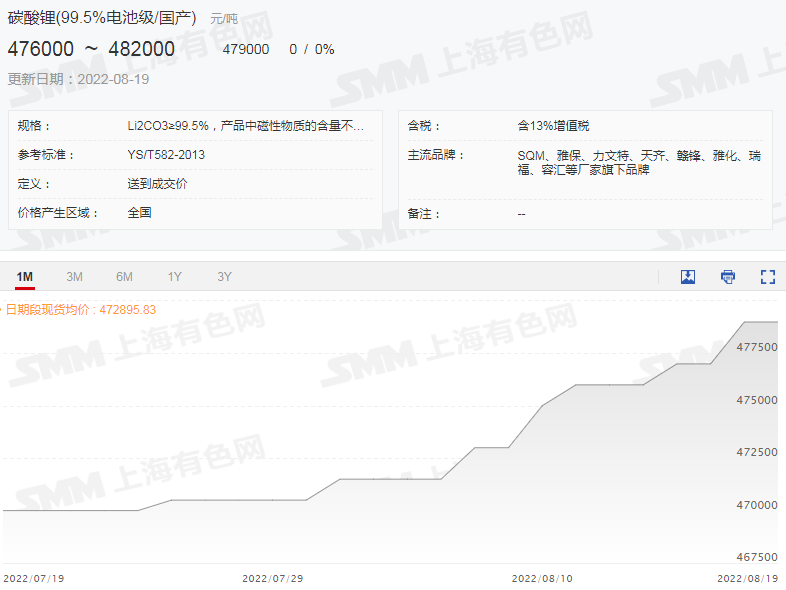
Task: Click the truncated Li2CO3≥99.5% spec text
Action: (x=246, y=125)
